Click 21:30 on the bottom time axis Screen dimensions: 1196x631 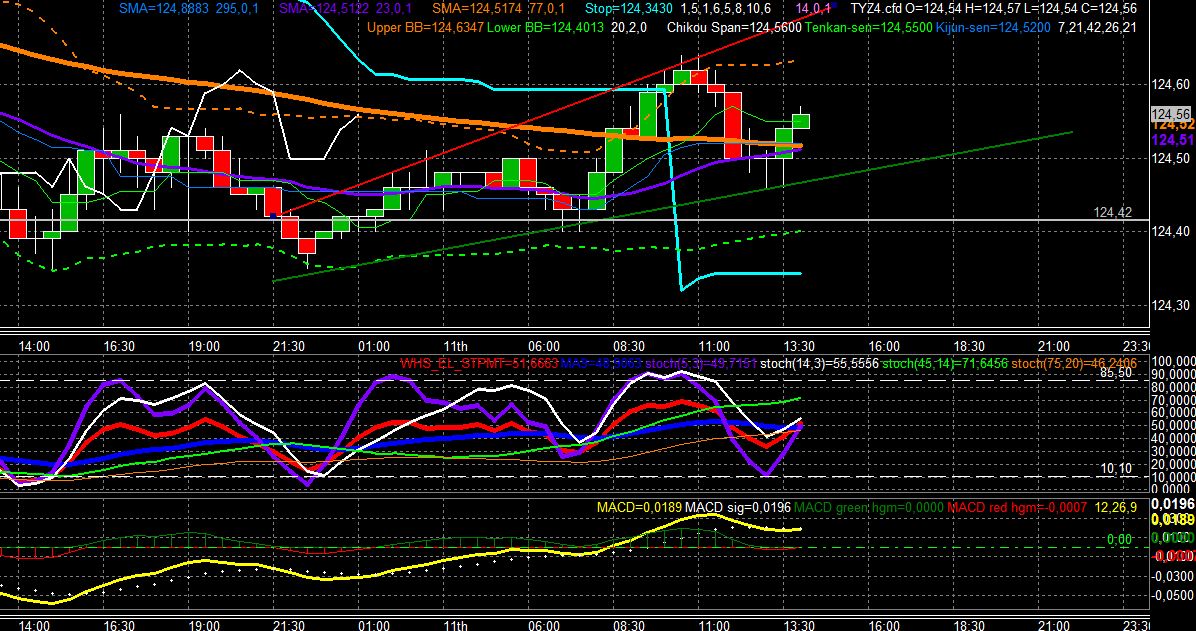(x=289, y=624)
